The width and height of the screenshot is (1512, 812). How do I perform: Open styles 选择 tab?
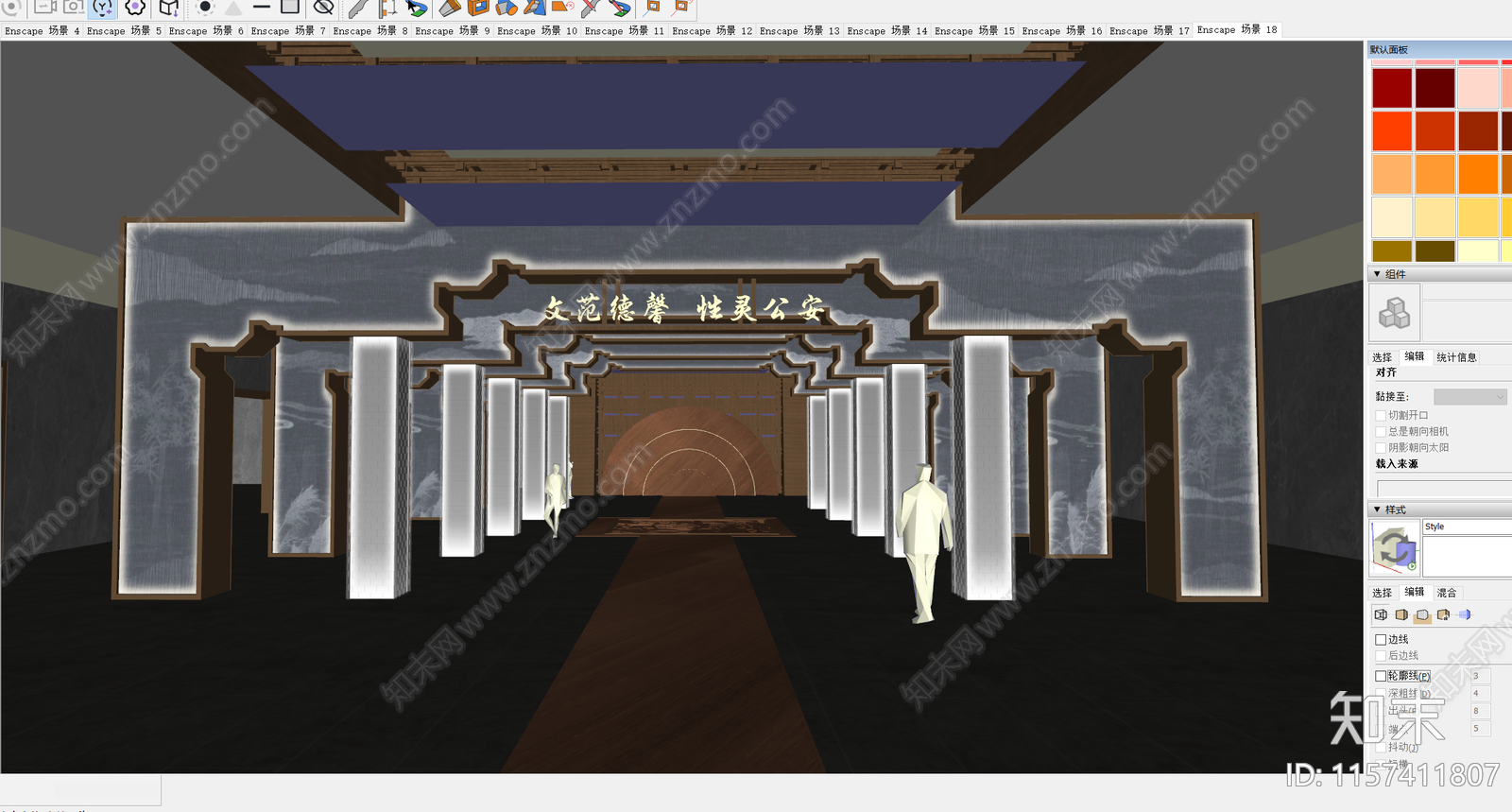click(1382, 593)
